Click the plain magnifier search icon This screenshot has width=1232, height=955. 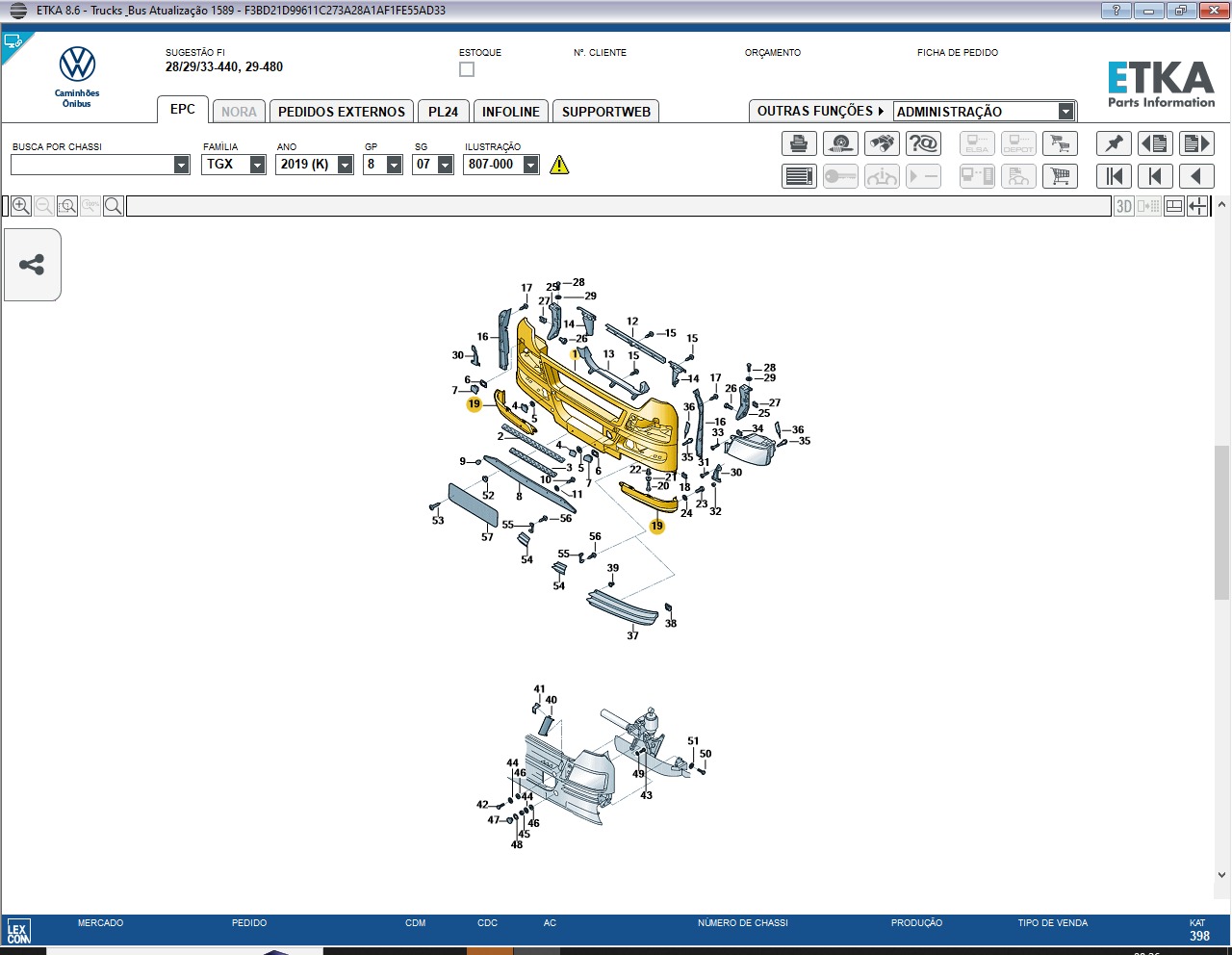(113, 206)
